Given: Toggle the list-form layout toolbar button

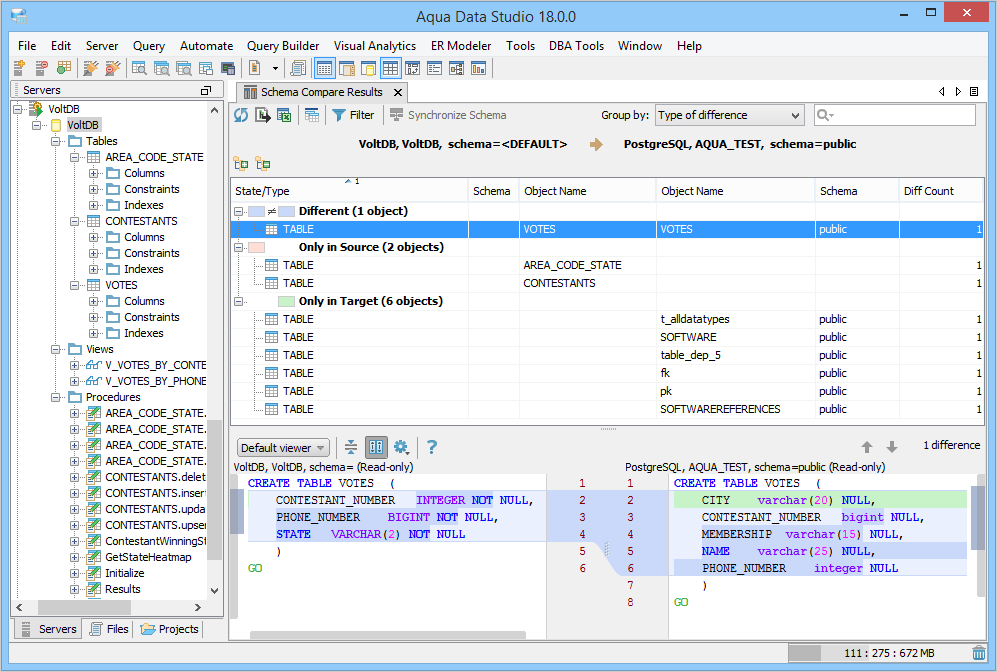Looking at the screenshot, I should tap(434, 68).
